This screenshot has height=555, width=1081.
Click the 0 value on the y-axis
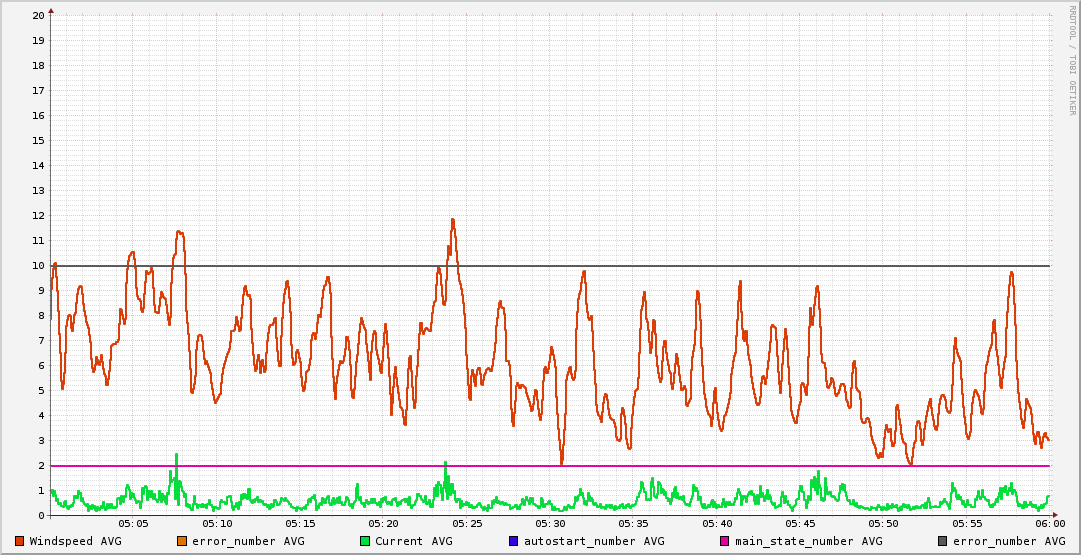41,516
